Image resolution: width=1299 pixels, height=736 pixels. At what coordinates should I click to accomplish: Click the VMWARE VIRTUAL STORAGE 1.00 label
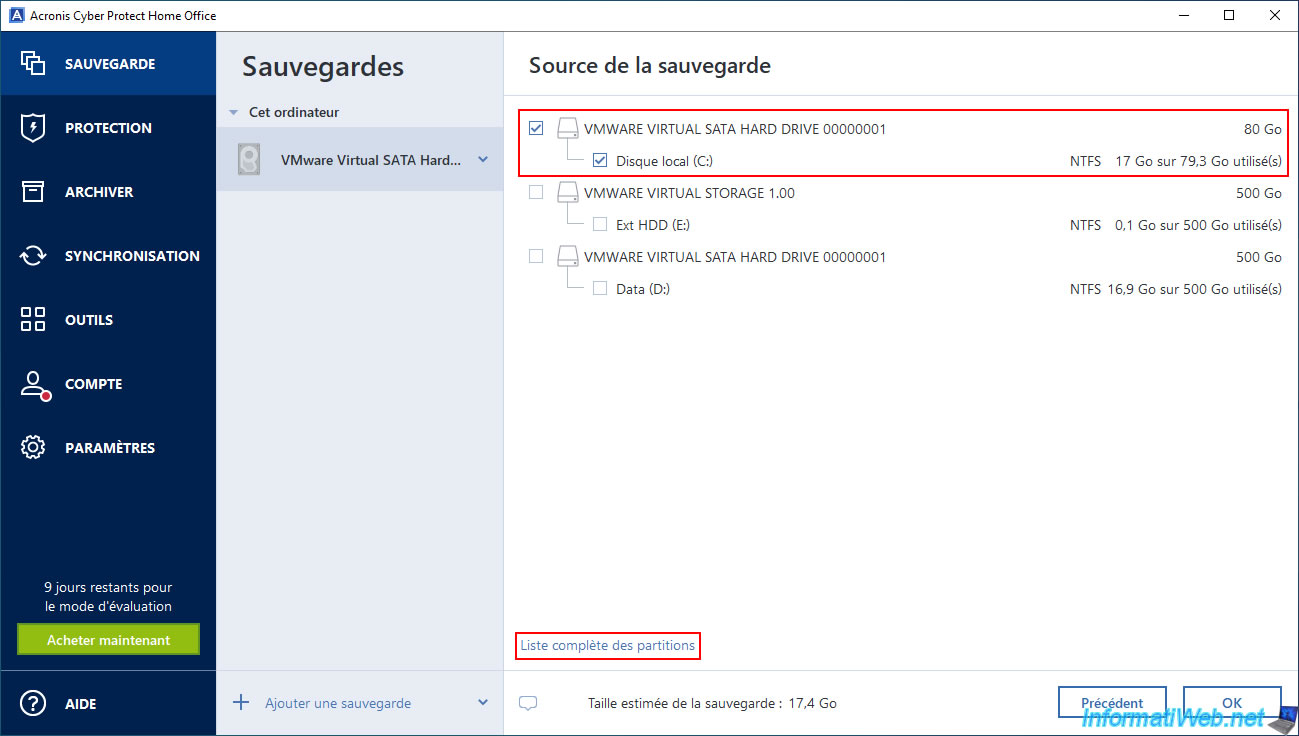click(689, 192)
